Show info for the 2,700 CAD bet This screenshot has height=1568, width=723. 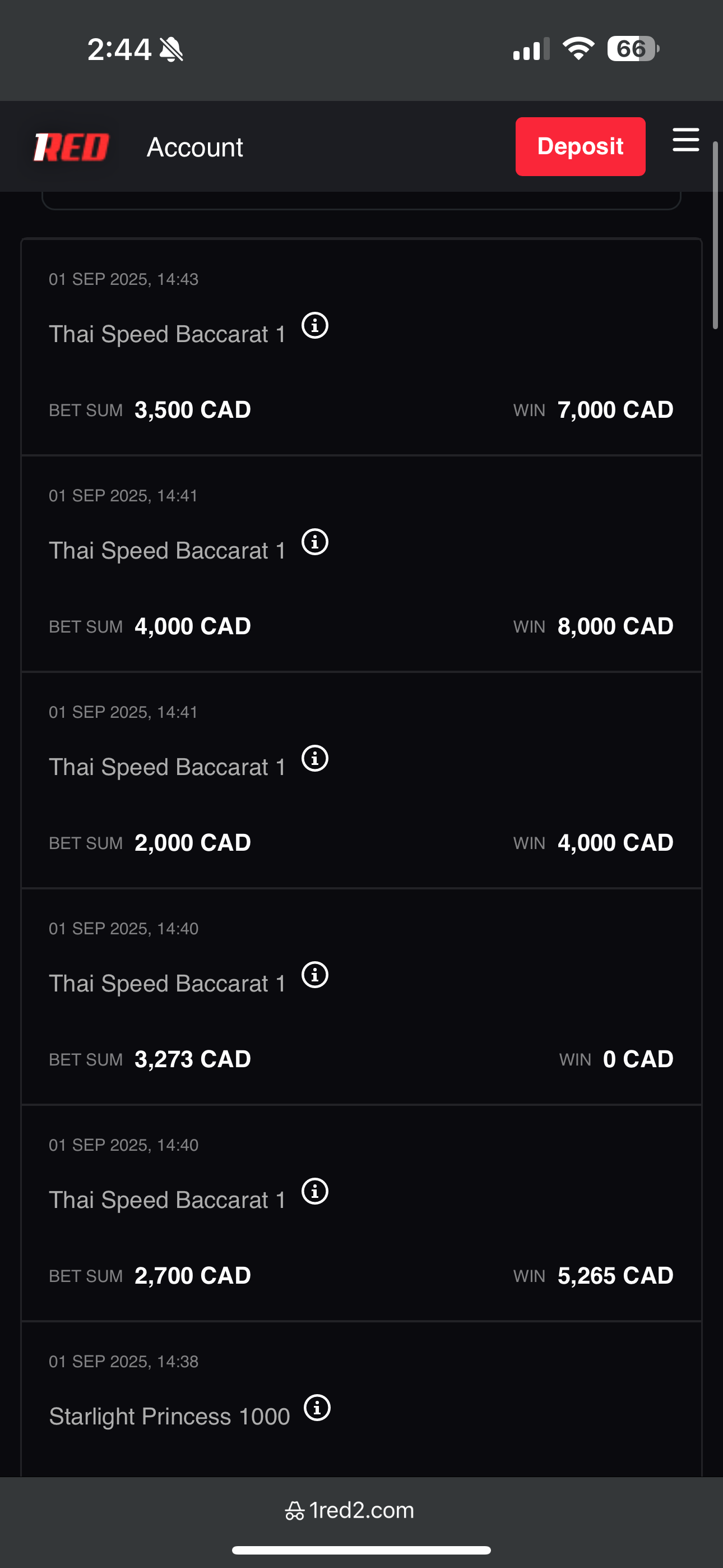(315, 1191)
